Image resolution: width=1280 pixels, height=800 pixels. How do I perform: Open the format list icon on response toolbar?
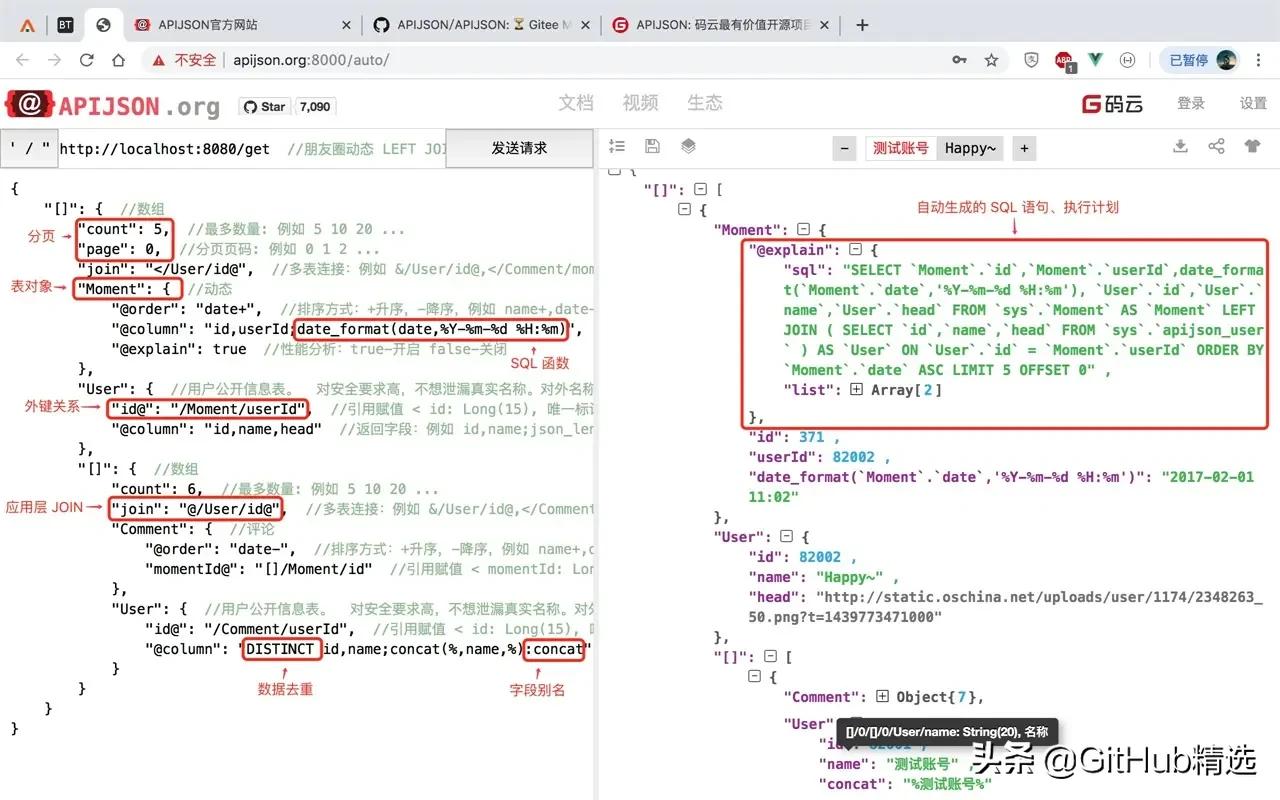coord(617,146)
